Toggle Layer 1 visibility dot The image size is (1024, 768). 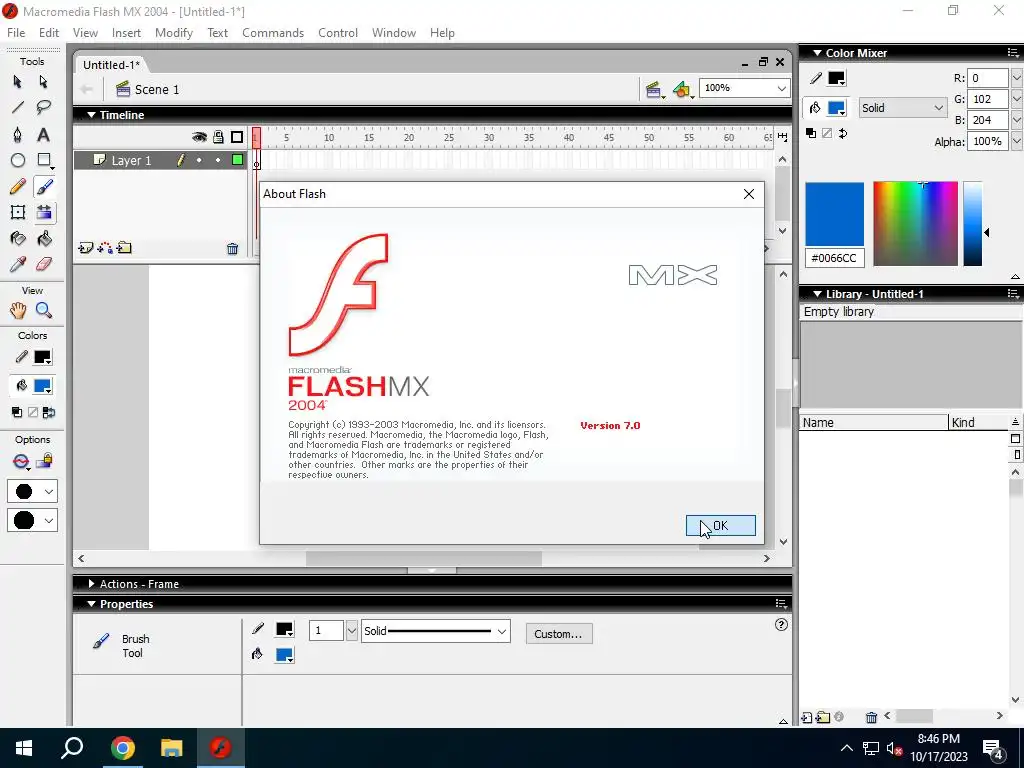(199, 160)
